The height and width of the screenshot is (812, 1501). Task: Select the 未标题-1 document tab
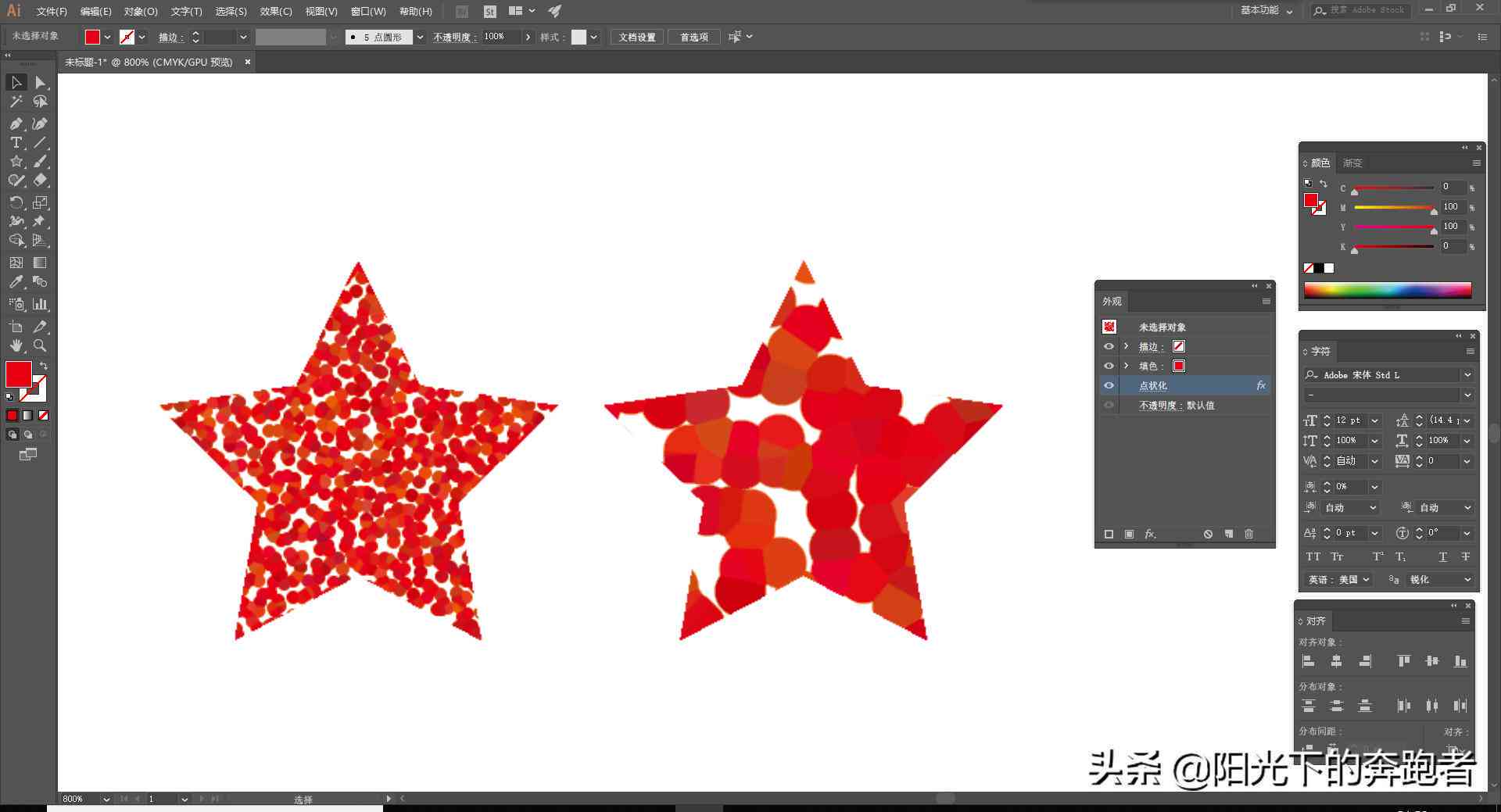(x=149, y=62)
